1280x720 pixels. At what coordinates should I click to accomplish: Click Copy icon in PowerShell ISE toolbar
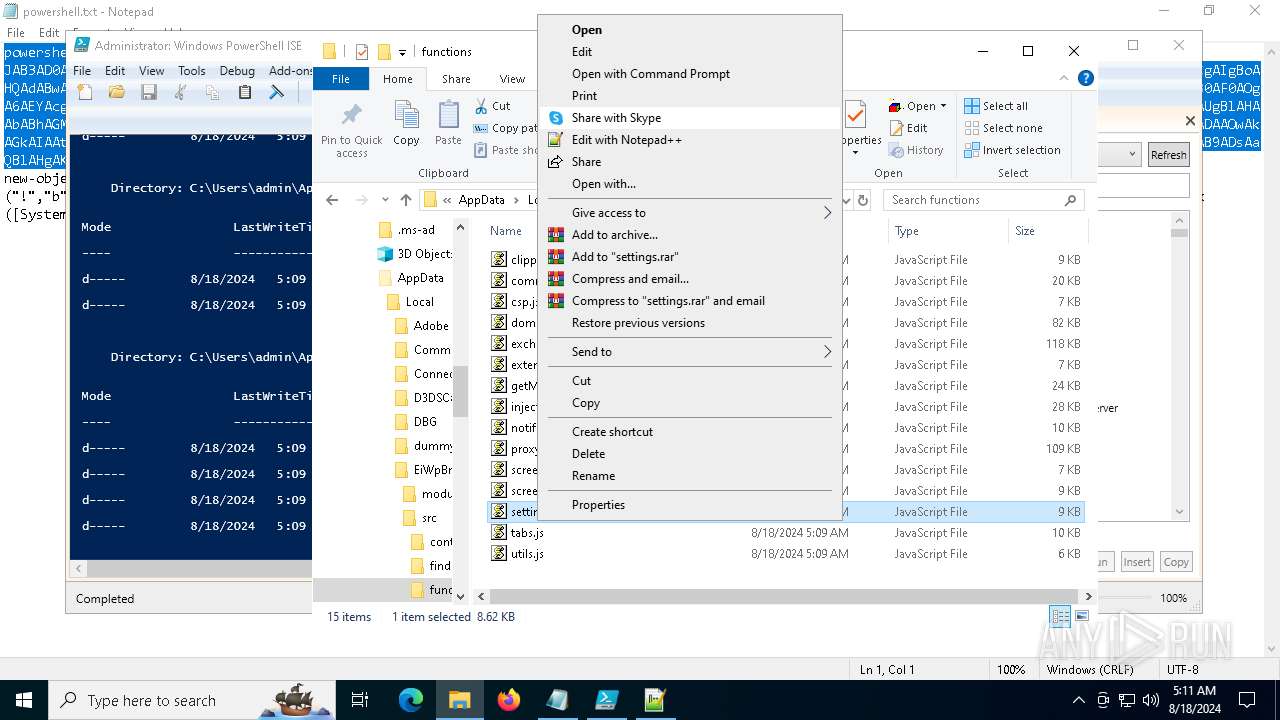[213, 92]
